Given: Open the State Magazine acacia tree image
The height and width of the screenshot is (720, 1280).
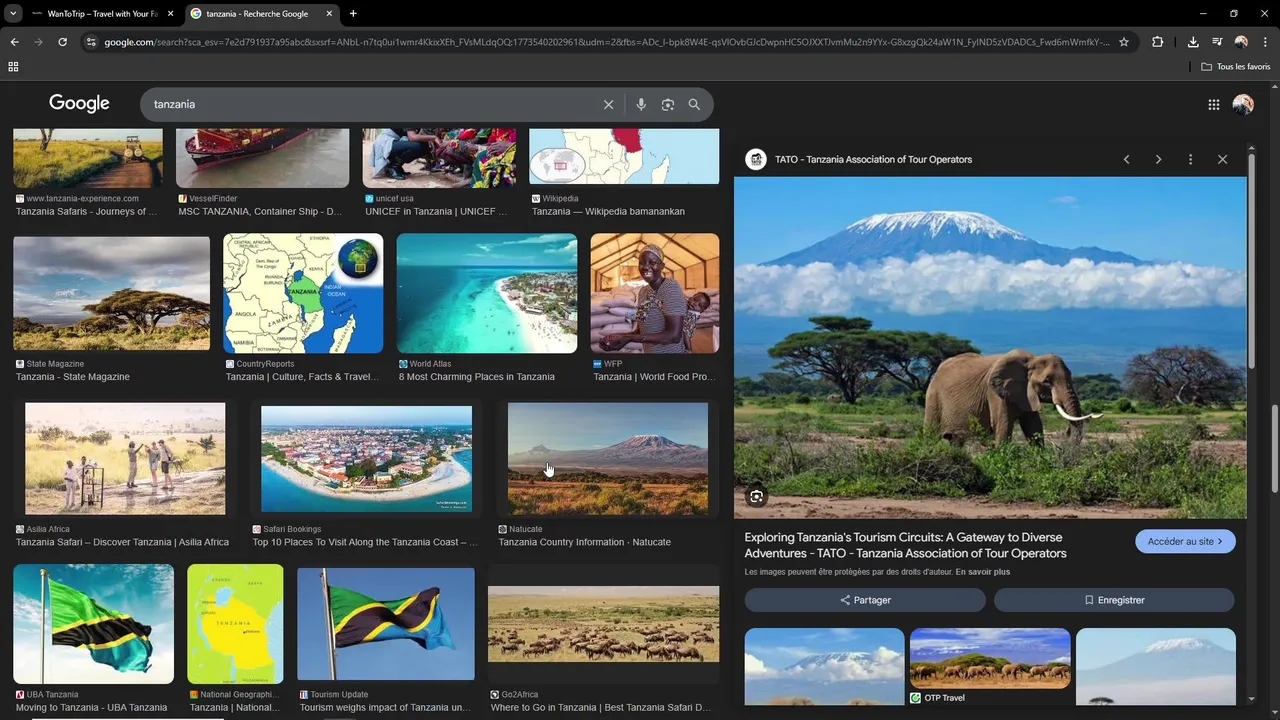Looking at the screenshot, I should pyautogui.click(x=111, y=294).
